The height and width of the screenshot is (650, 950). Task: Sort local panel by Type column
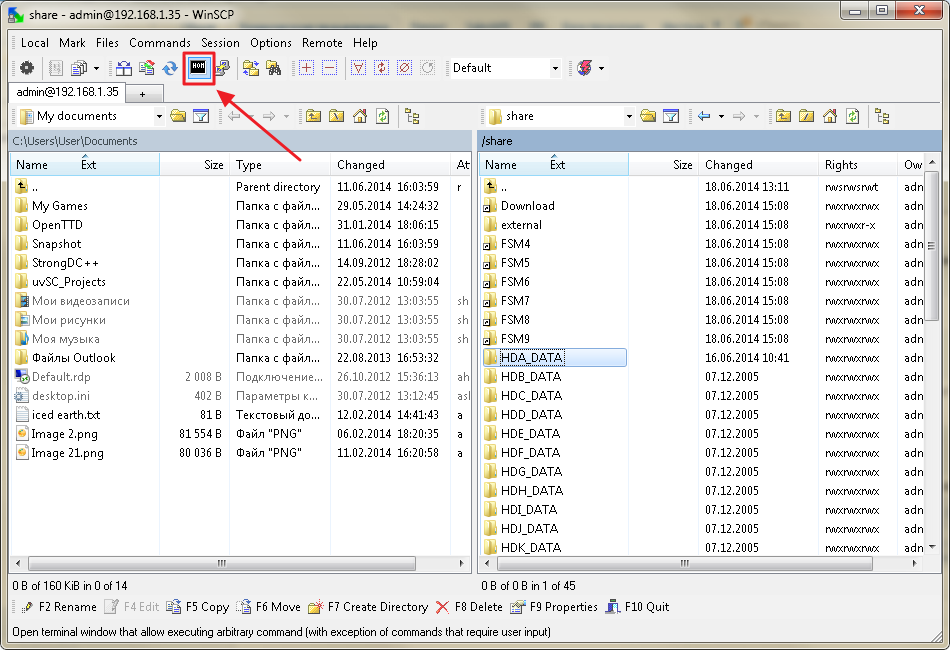click(x=280, y=165)
